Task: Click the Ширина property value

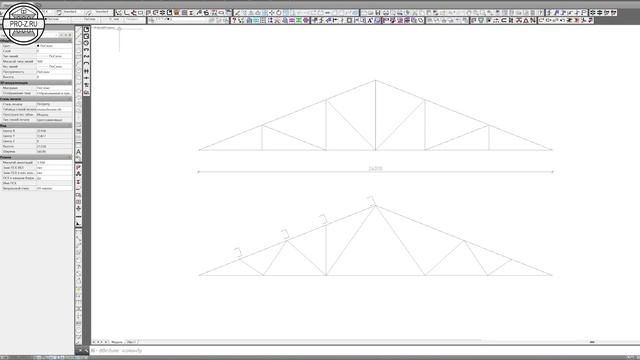Action: (x=54, y=151)
